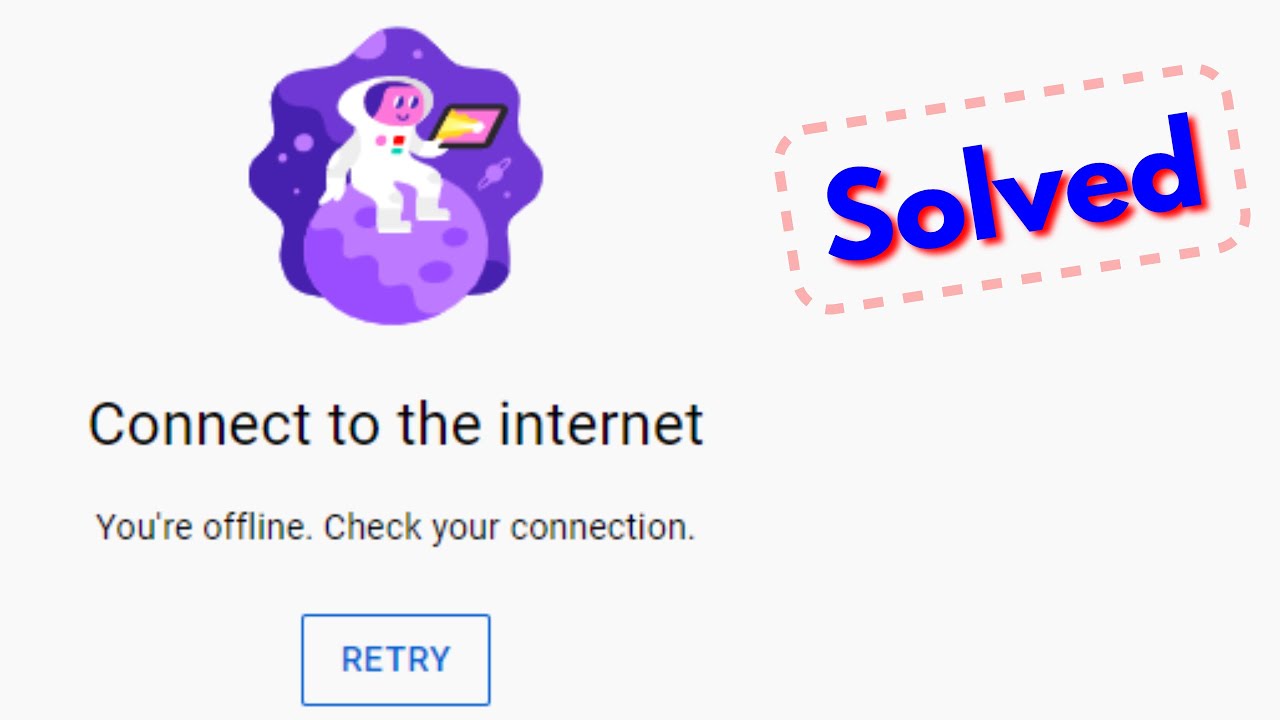Click the blue Solved text
This screenshot has height=720, width=1280.
point(1015,190)
